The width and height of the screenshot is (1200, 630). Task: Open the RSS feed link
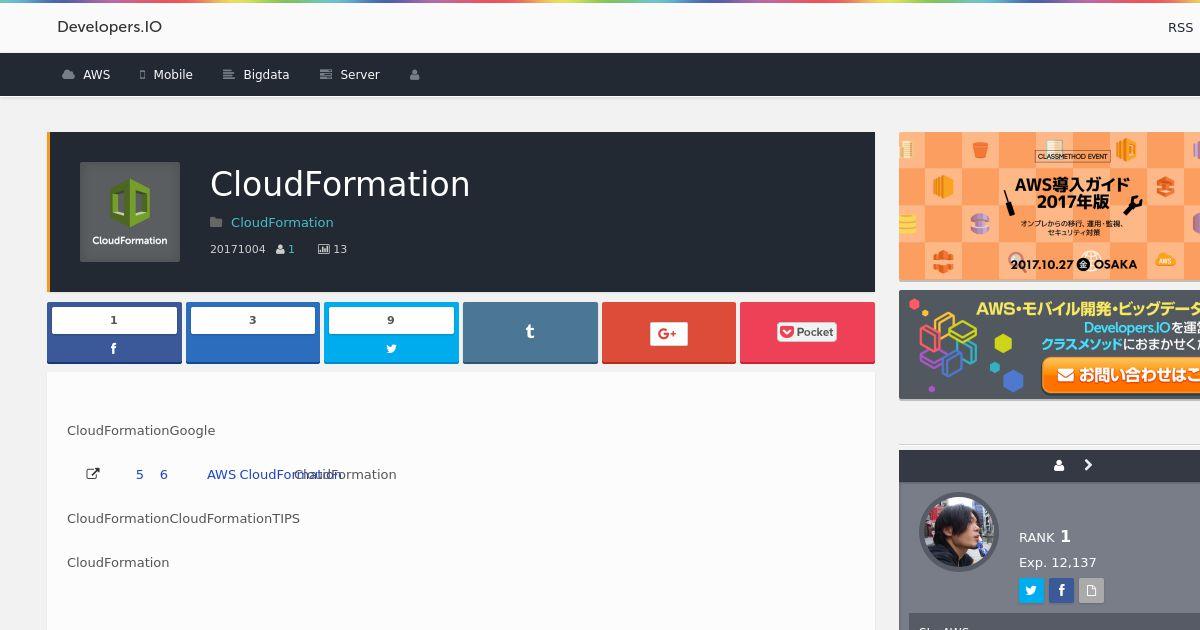point(1180,27)
